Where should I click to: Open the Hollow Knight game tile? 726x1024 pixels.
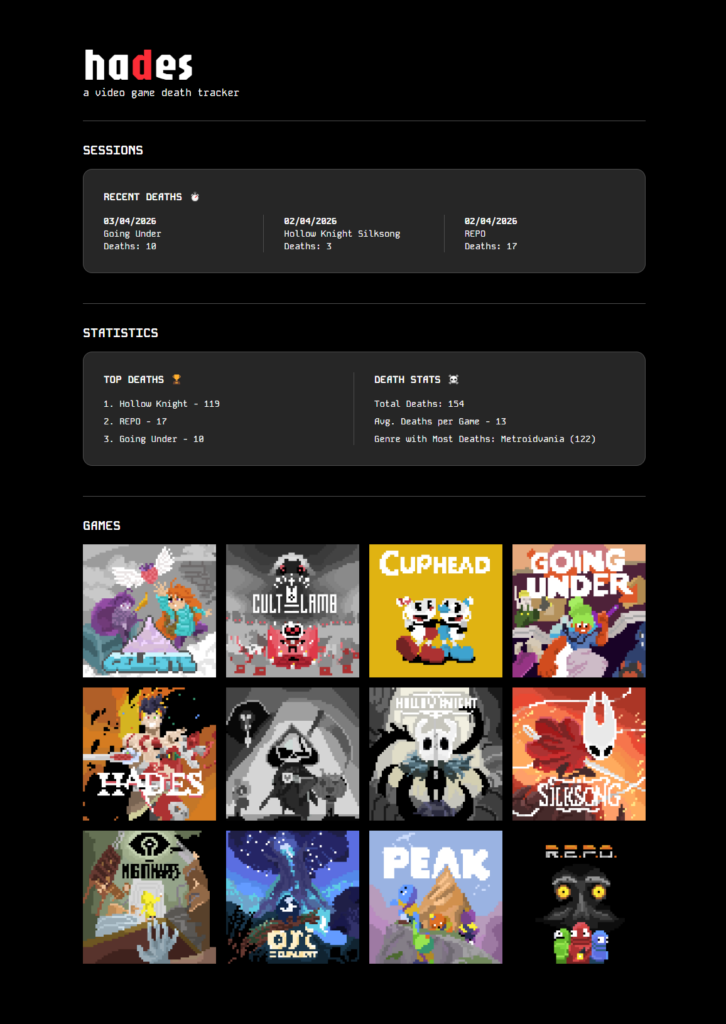click(x=435, y=753)
